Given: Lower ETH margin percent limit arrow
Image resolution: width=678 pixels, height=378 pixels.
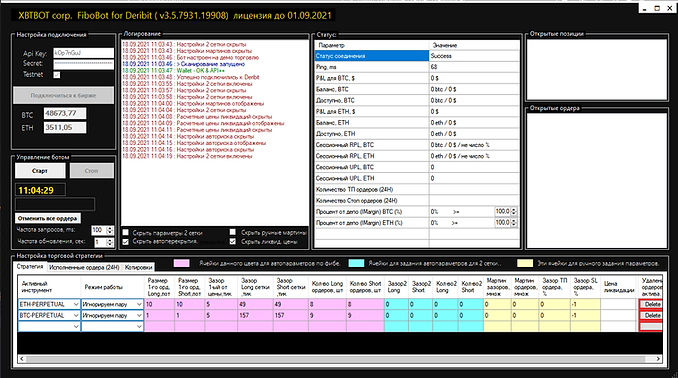Looking at the screenshot, I should pos(514,224).
